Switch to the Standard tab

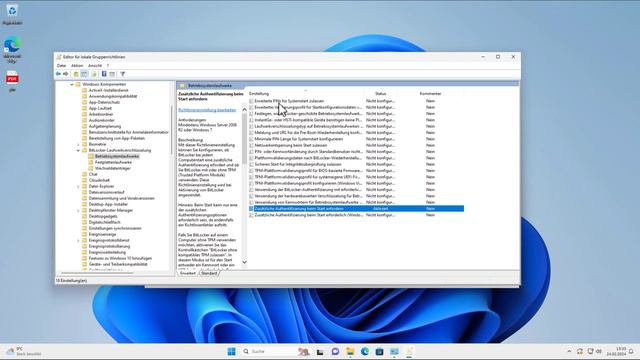coord(209,273)
